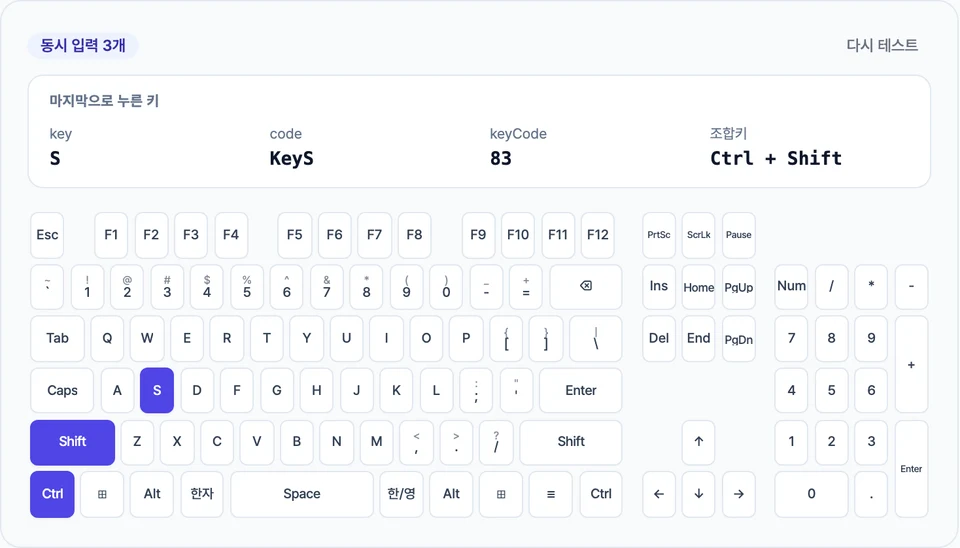
Task: Click the numpad 5 key
Action: [x=831, y=391]
